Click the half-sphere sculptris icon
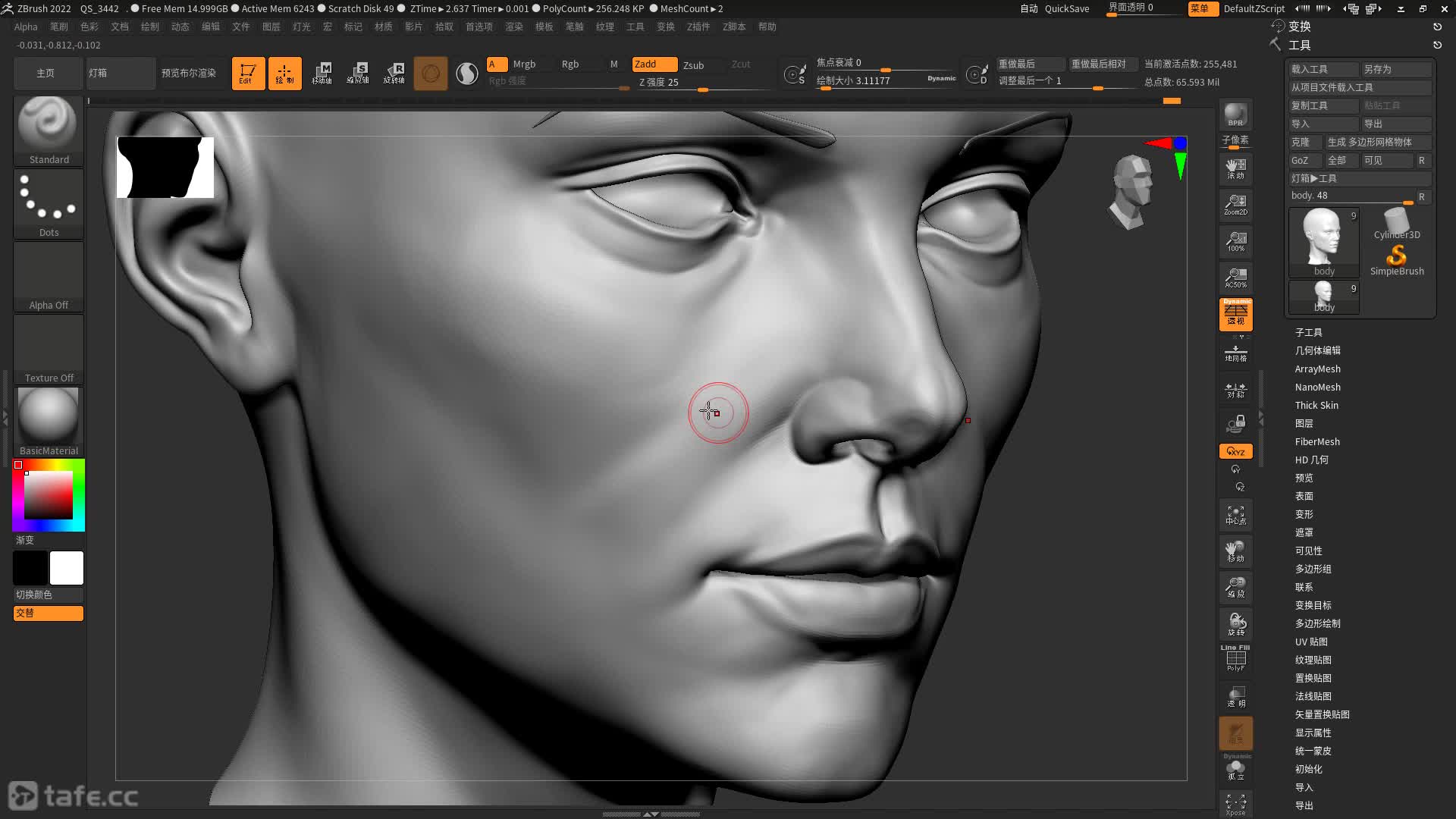 [x=467, y=74]
